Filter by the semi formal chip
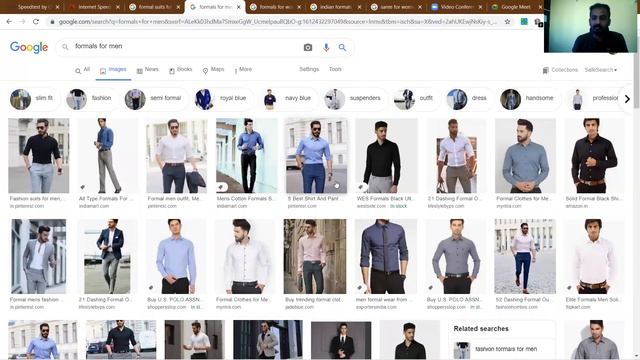This screenshot has width=640, height=360. [x=156, y=99]
